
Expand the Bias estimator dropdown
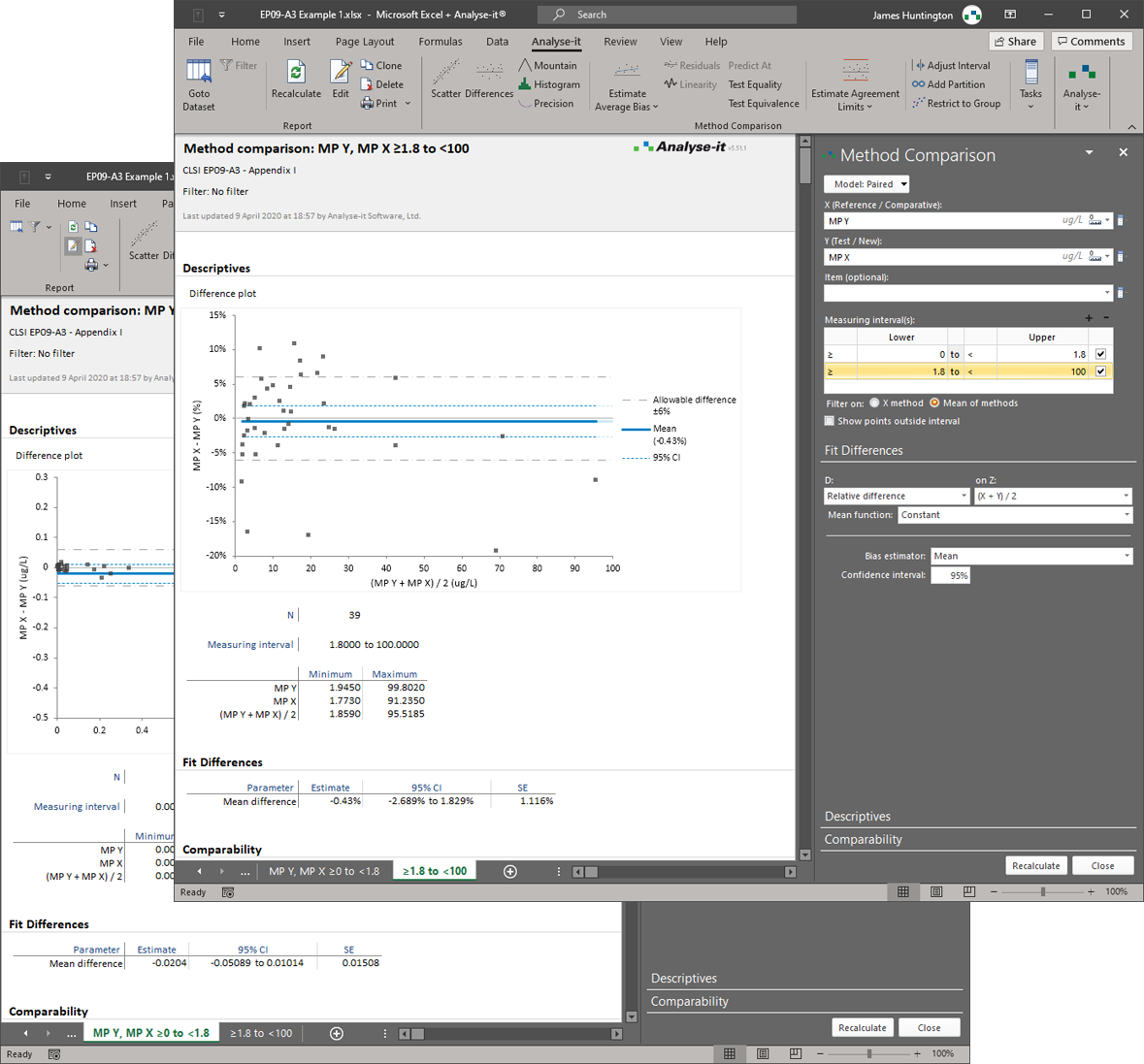tap(1030, 556)
